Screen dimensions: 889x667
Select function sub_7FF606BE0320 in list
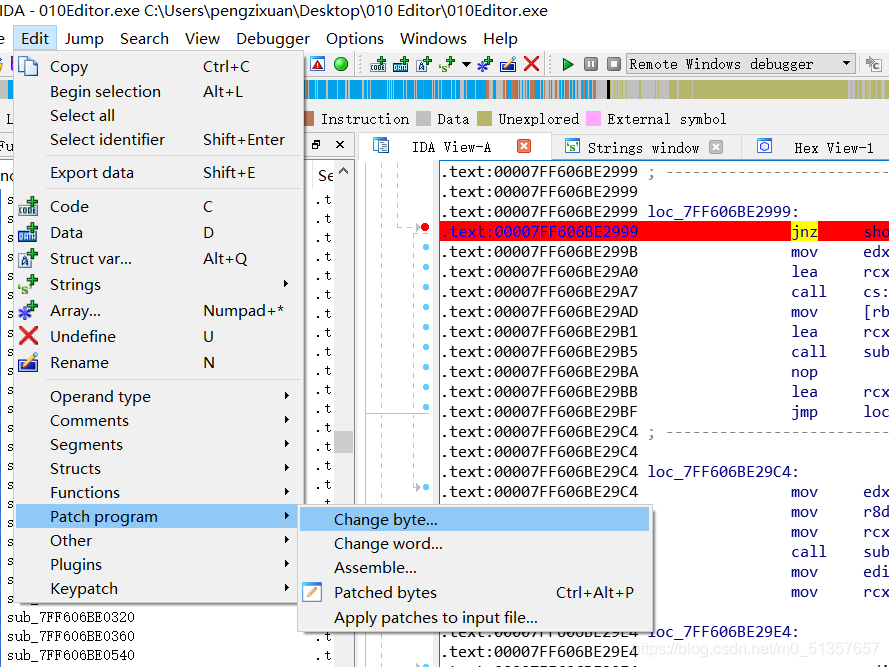[x=71, y=617]
